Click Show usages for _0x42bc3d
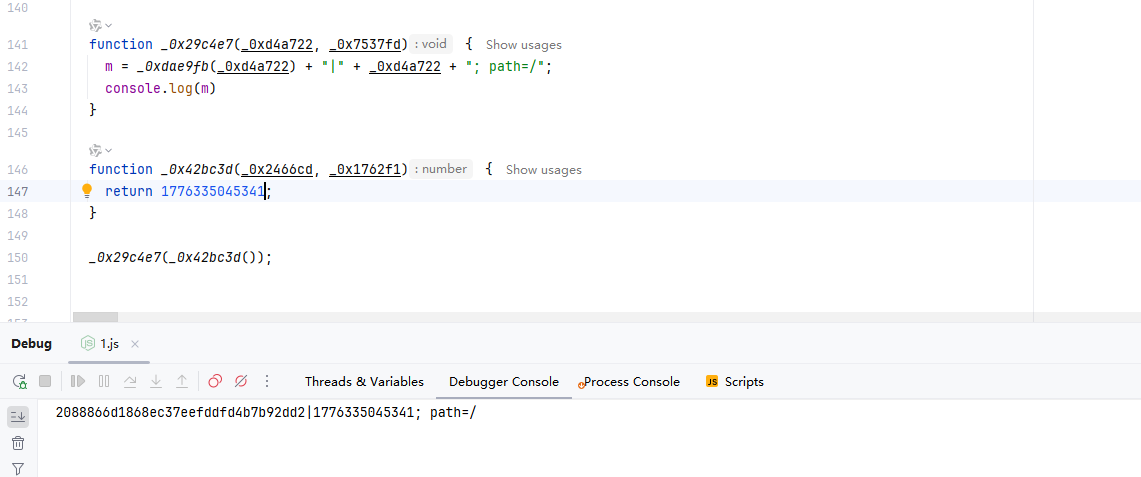 [x=544, y=170]
